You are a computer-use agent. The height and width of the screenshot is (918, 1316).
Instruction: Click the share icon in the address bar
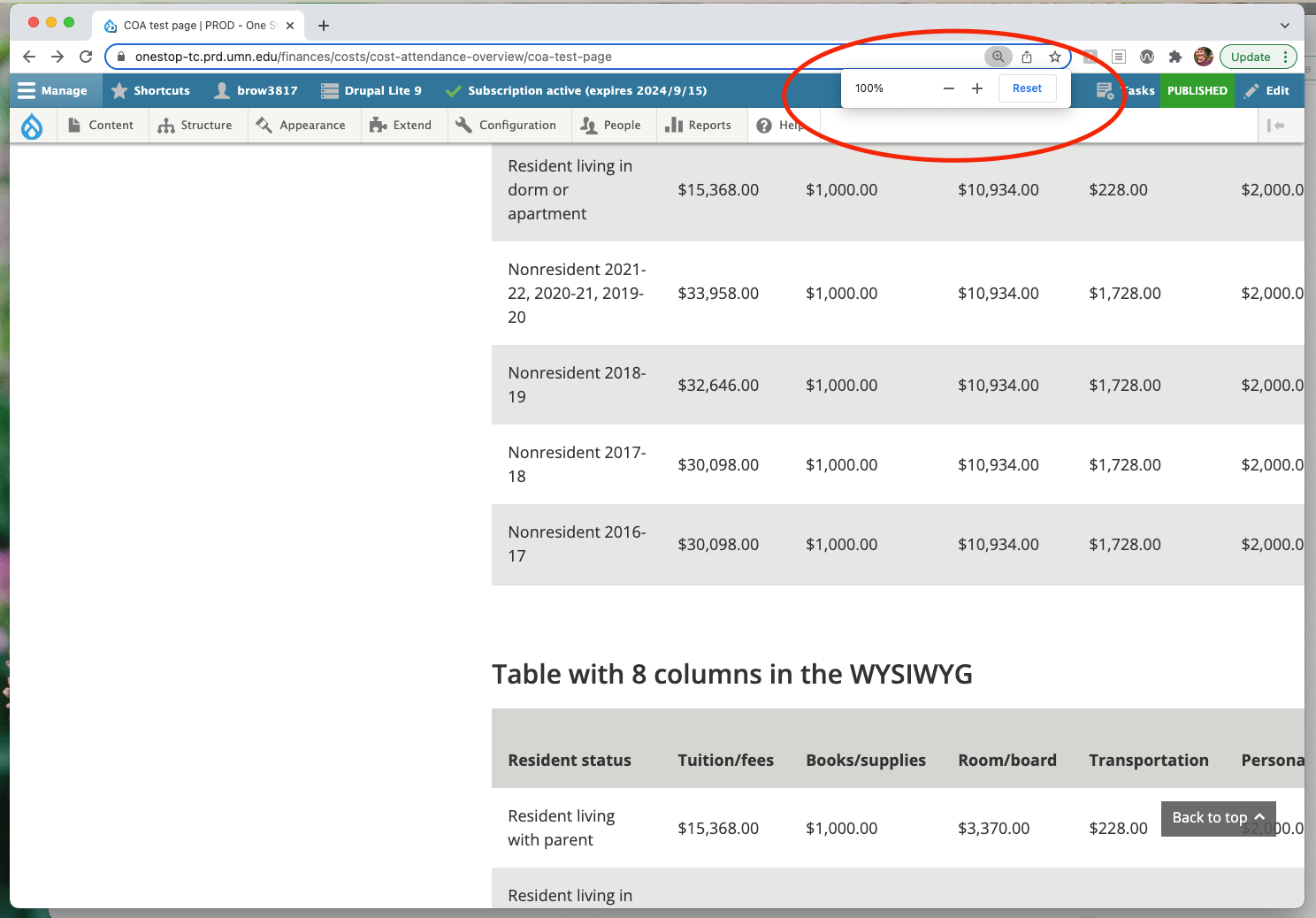click(1027, 57)
